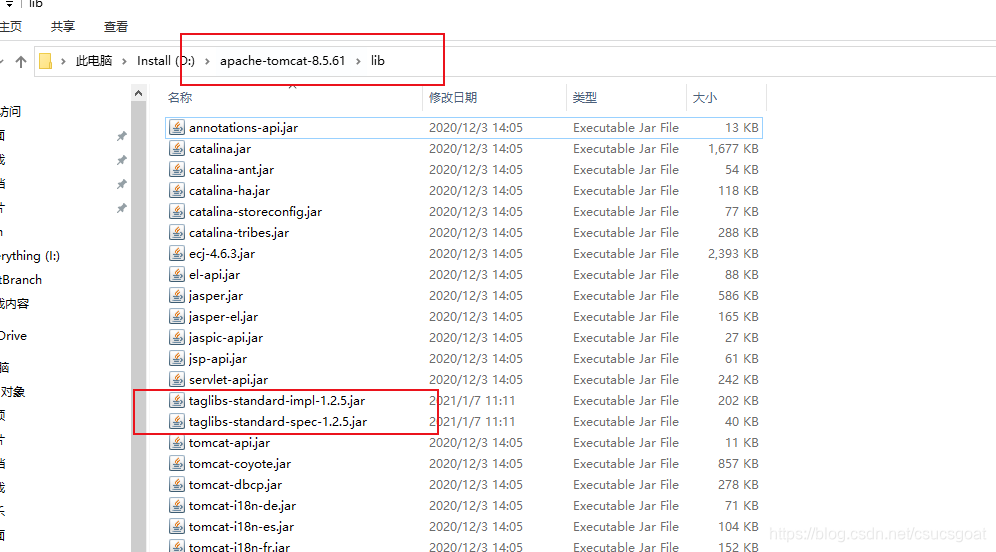This screenshot has width=996, height=552.
Task: Expand the chevron after Install (D:) in the path
Action: 207,61
